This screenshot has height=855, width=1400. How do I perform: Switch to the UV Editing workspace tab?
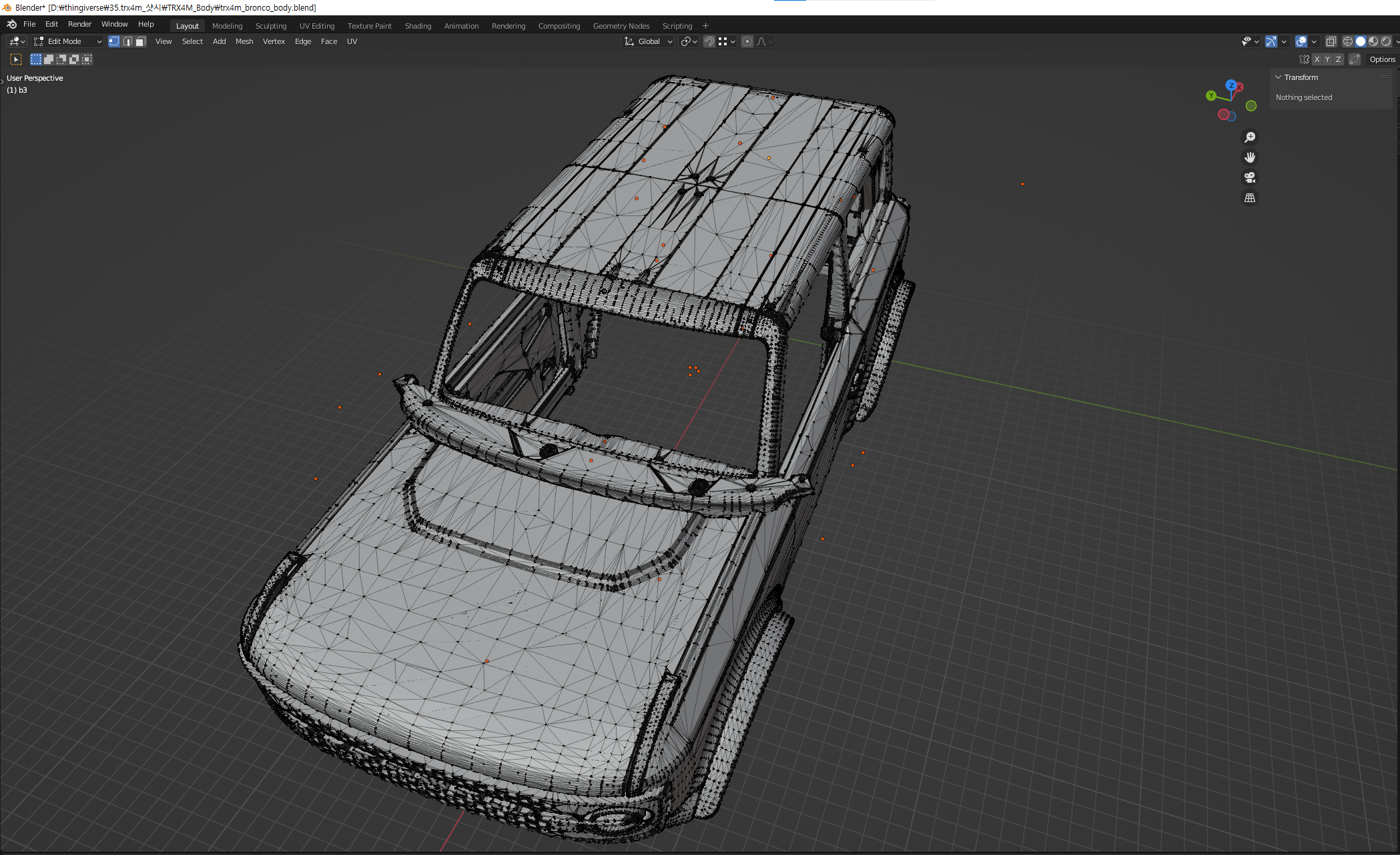317,26
